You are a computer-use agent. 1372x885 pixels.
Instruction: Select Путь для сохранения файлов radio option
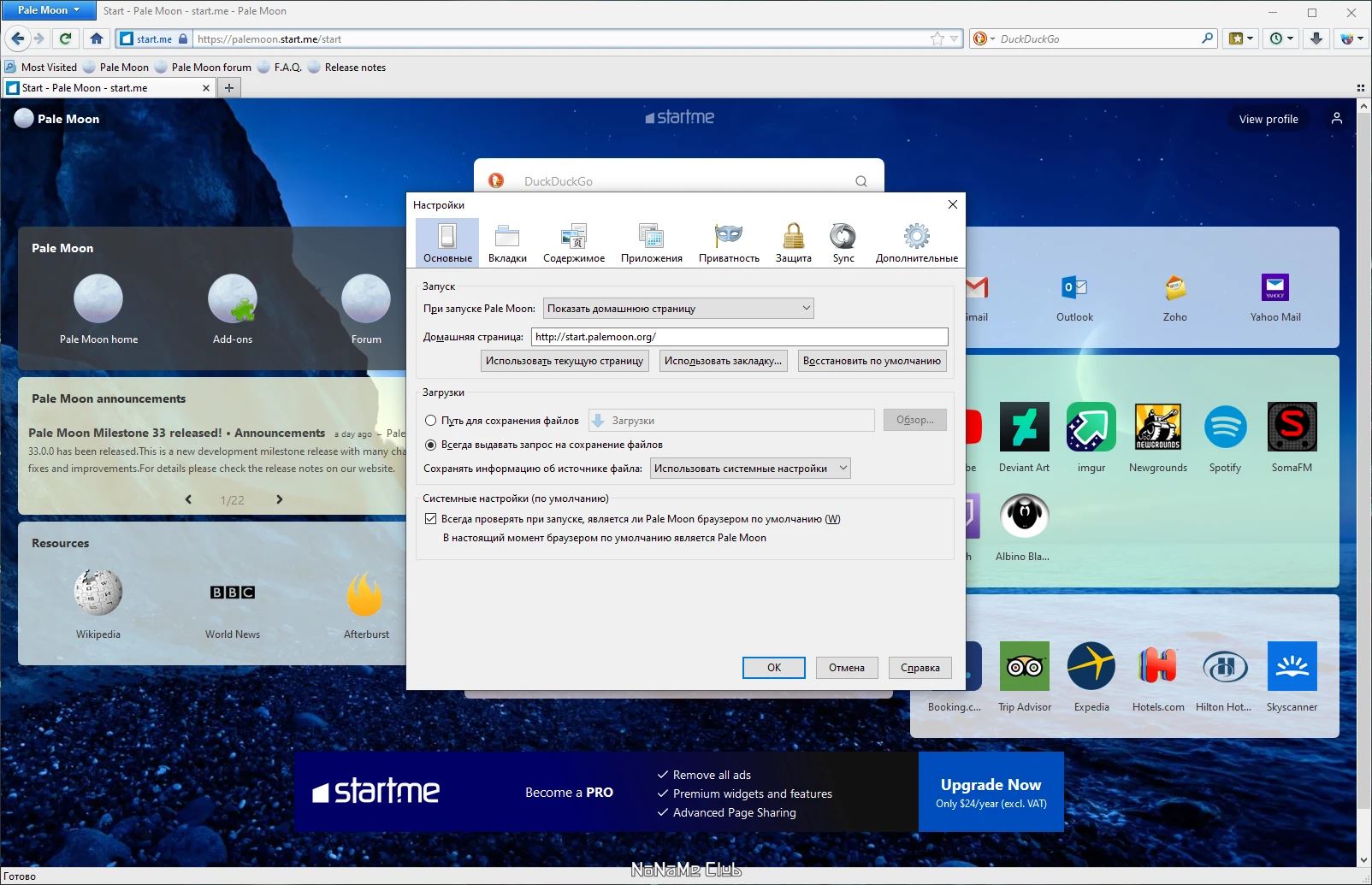(431, 421)
